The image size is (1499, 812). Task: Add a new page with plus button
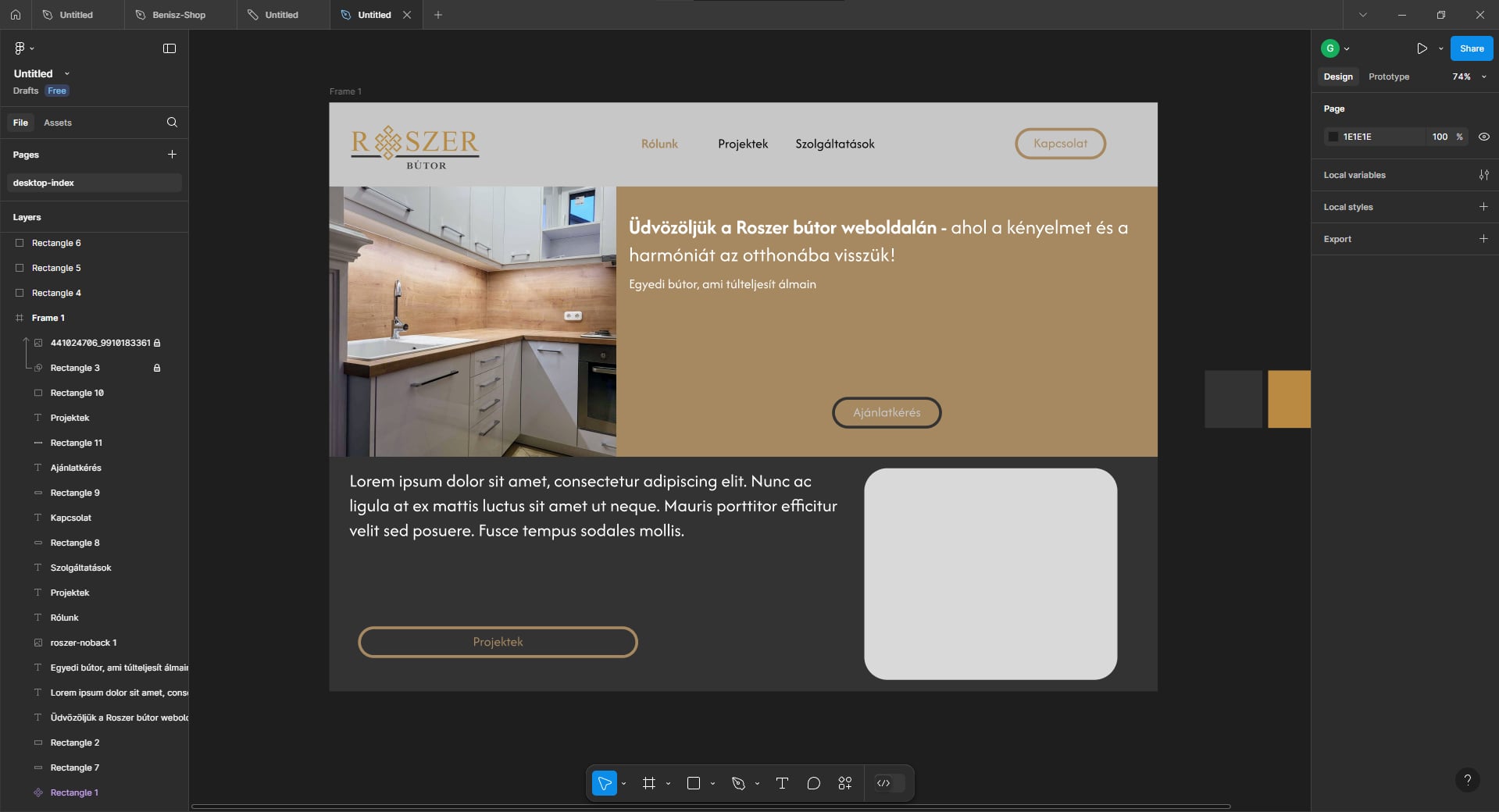[x=172, y=155]
